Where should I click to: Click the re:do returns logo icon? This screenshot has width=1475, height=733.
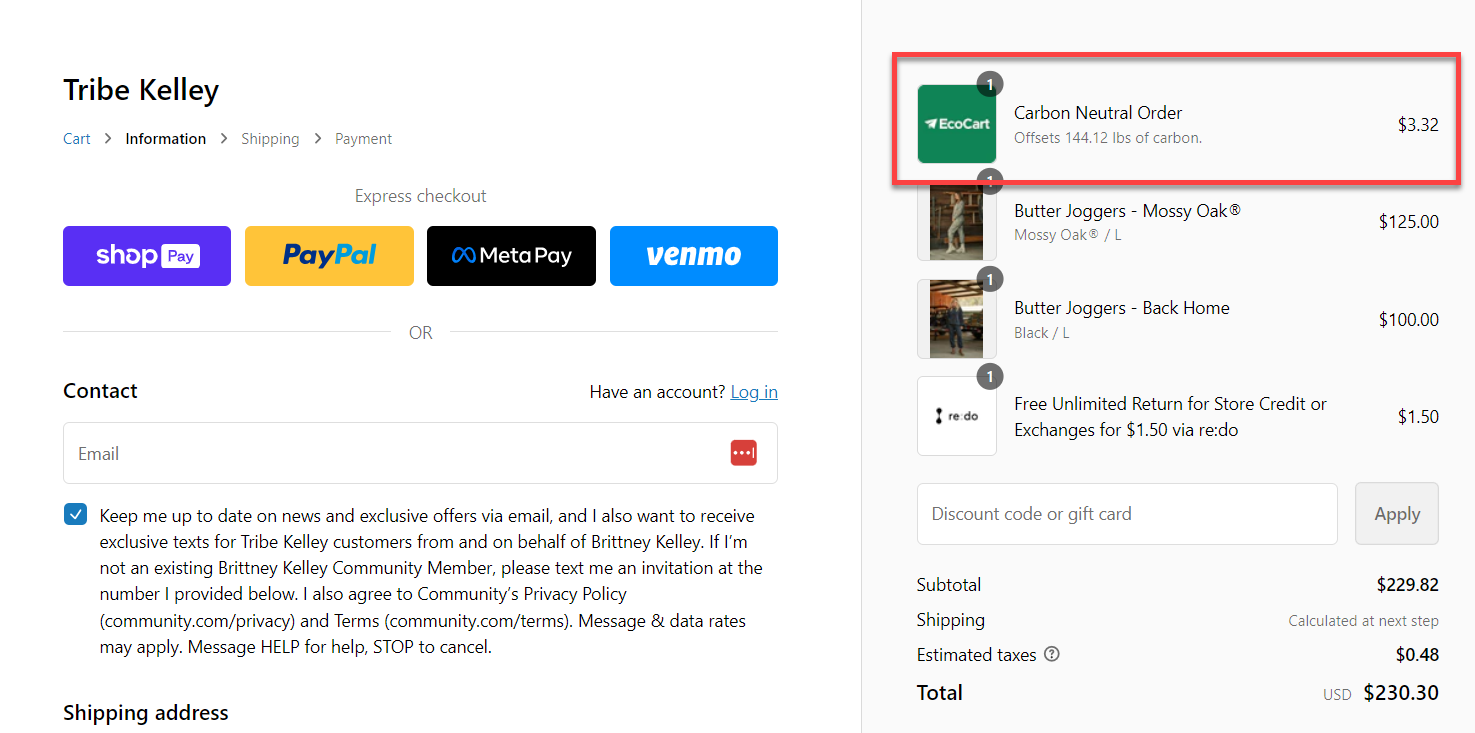point(956,416)
